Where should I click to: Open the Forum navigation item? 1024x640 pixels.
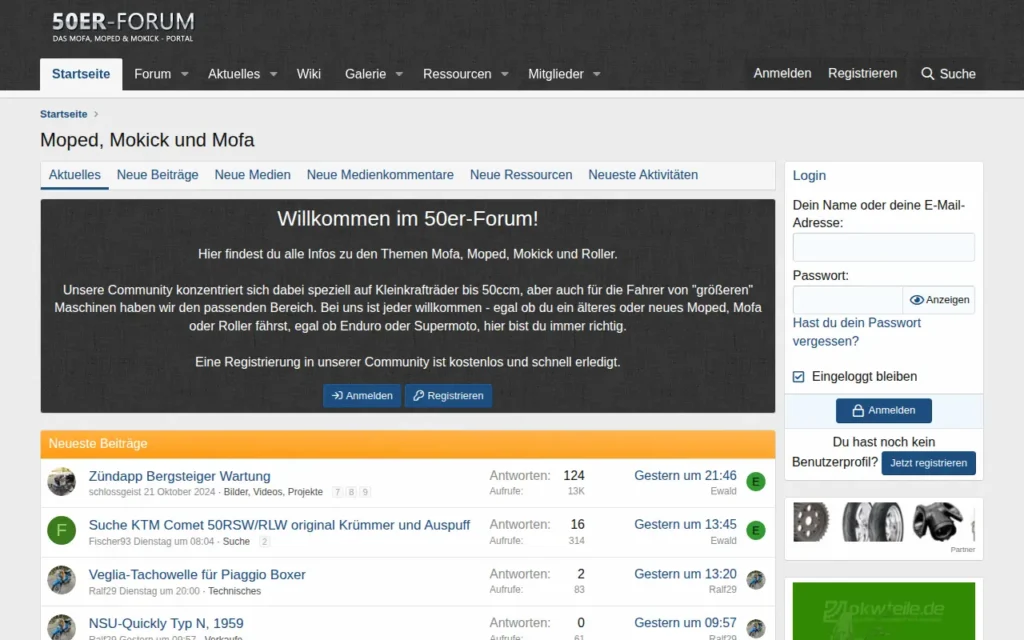tap(153, 74)
